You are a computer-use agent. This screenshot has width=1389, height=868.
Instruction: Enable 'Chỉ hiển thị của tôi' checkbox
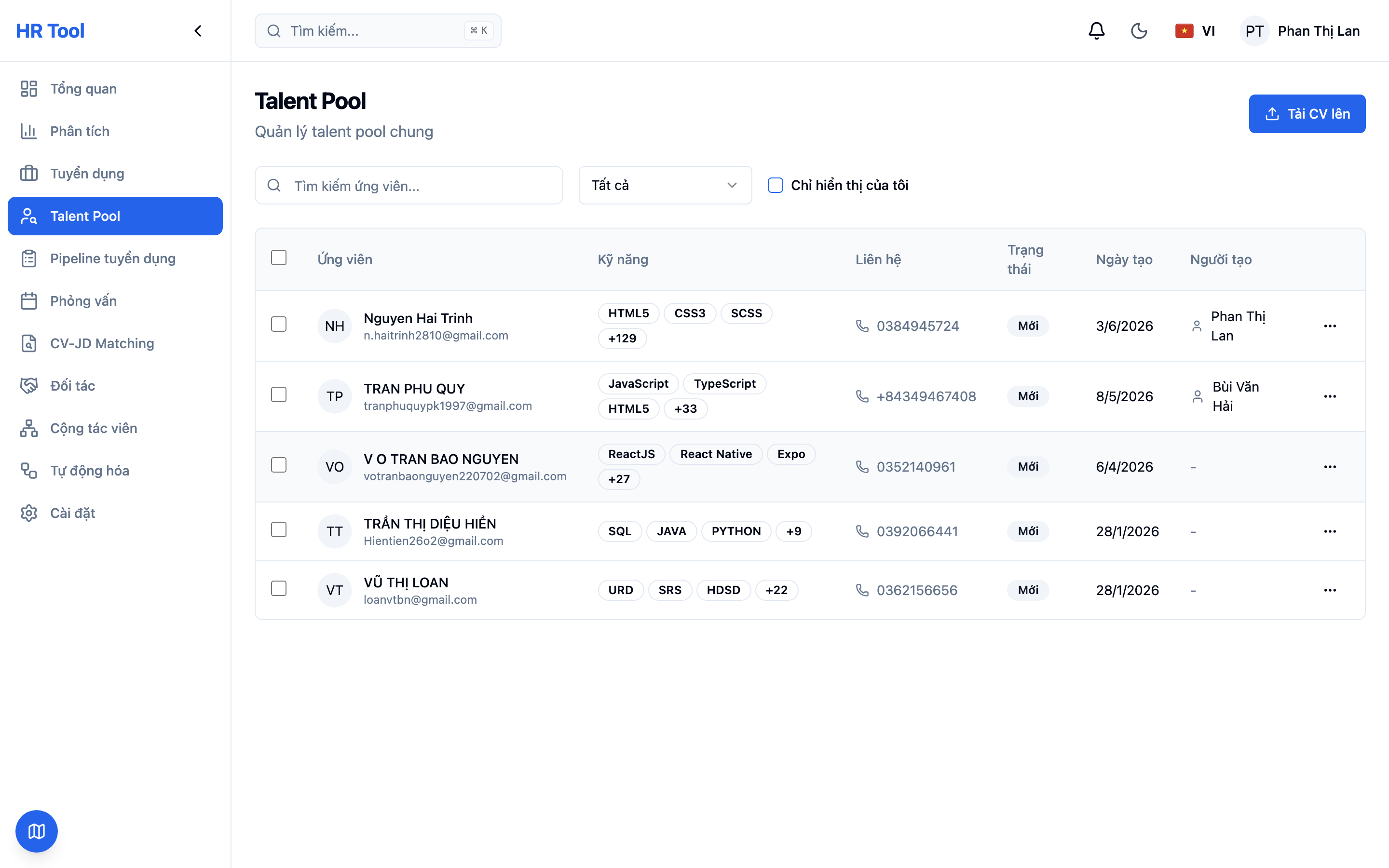(776, 186)
